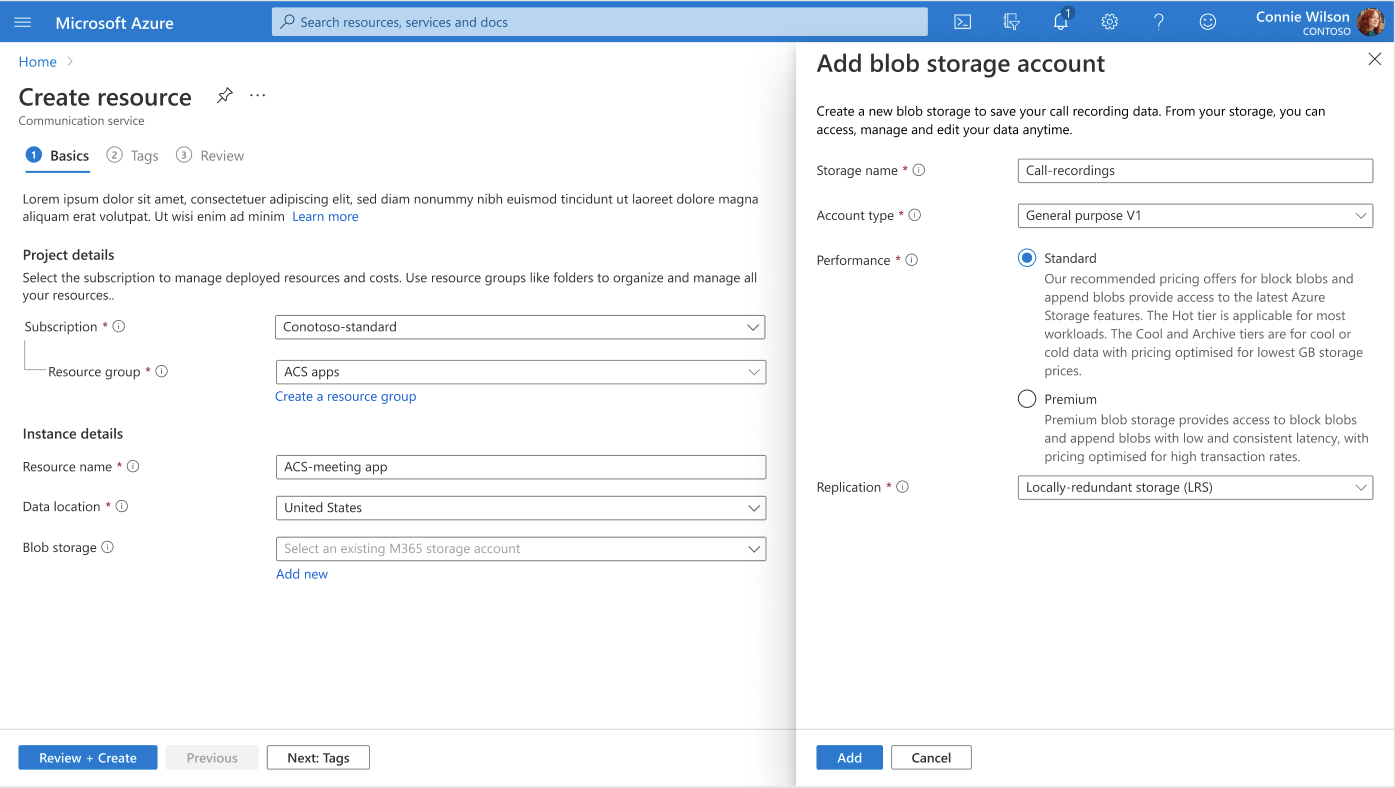
Task: Expand the Data location dropdown
Action: (520, 508)
